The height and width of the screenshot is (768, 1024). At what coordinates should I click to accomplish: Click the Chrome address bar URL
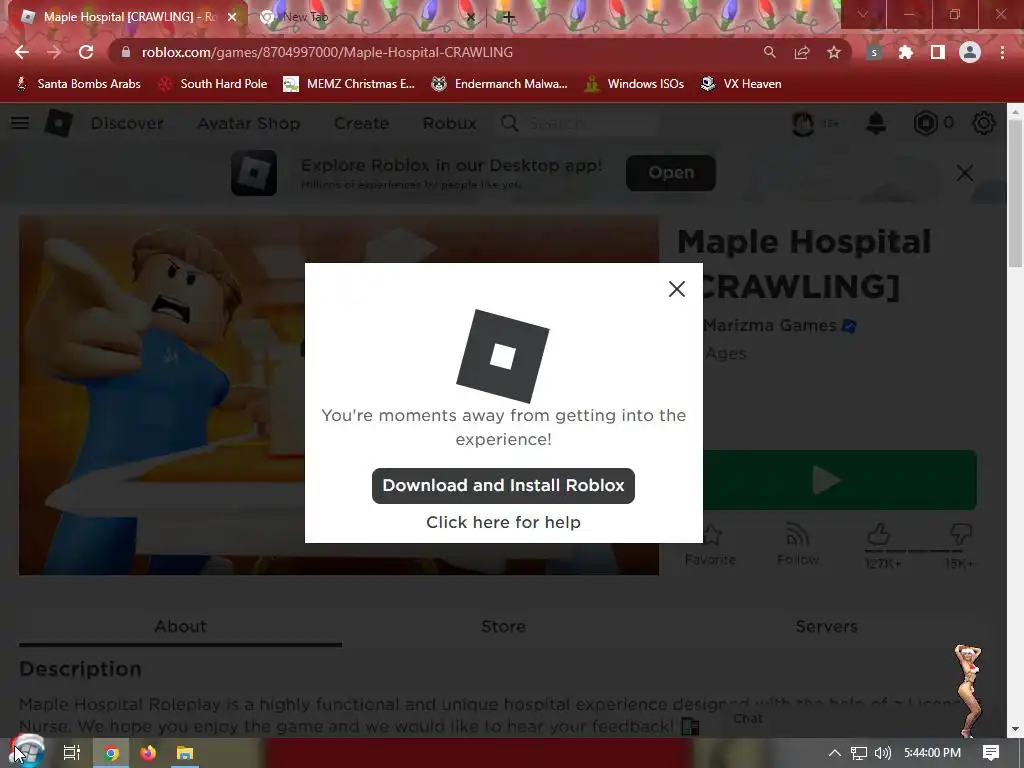327,52
